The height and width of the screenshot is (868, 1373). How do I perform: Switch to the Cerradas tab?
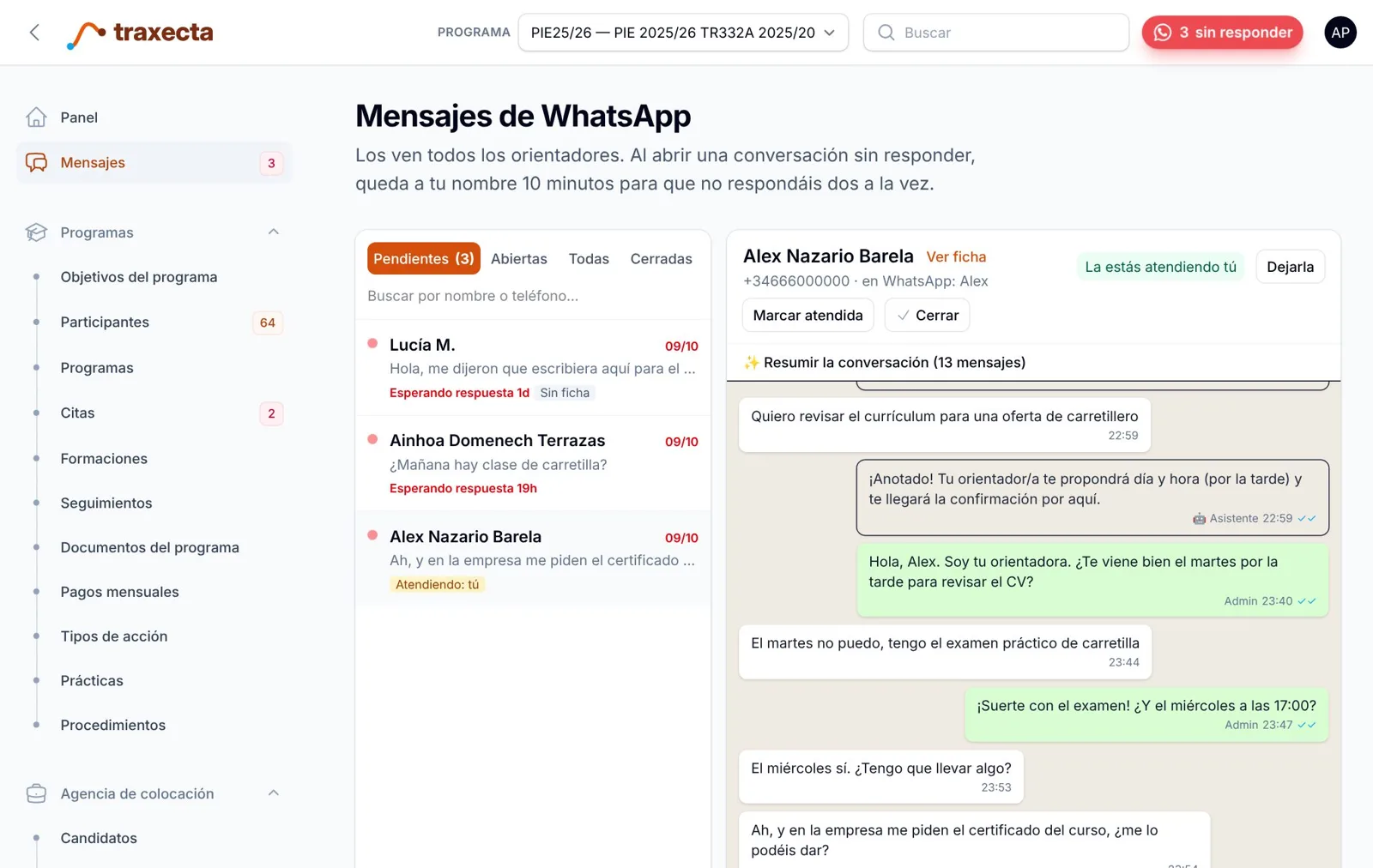coord(661,259)
